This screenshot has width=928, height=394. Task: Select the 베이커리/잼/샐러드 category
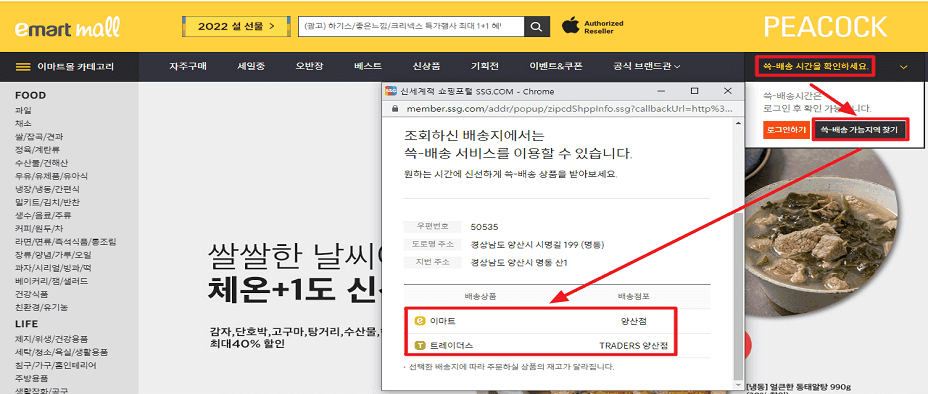[51, 280]
